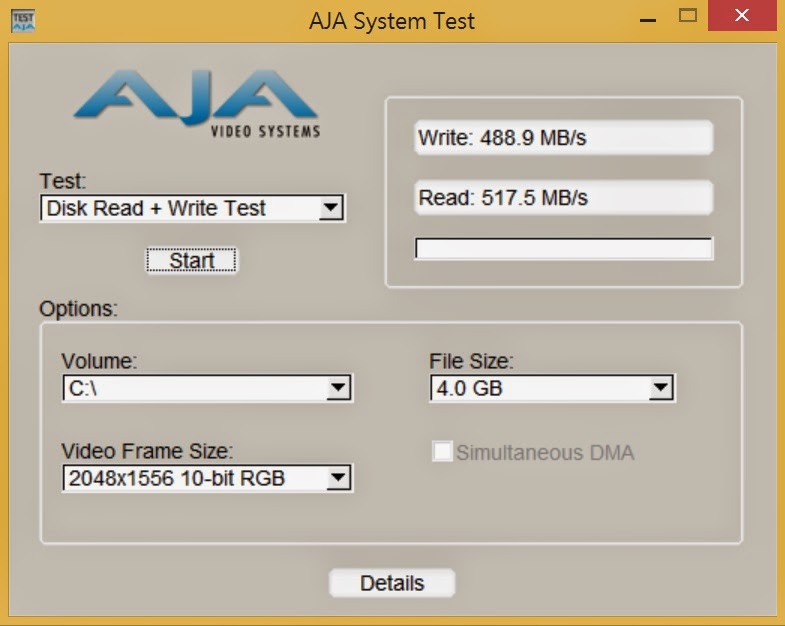The height and width of the screenshot is (626, 785).
Task: Click the AJA Video Systems logo
Action: coord(197,104)
